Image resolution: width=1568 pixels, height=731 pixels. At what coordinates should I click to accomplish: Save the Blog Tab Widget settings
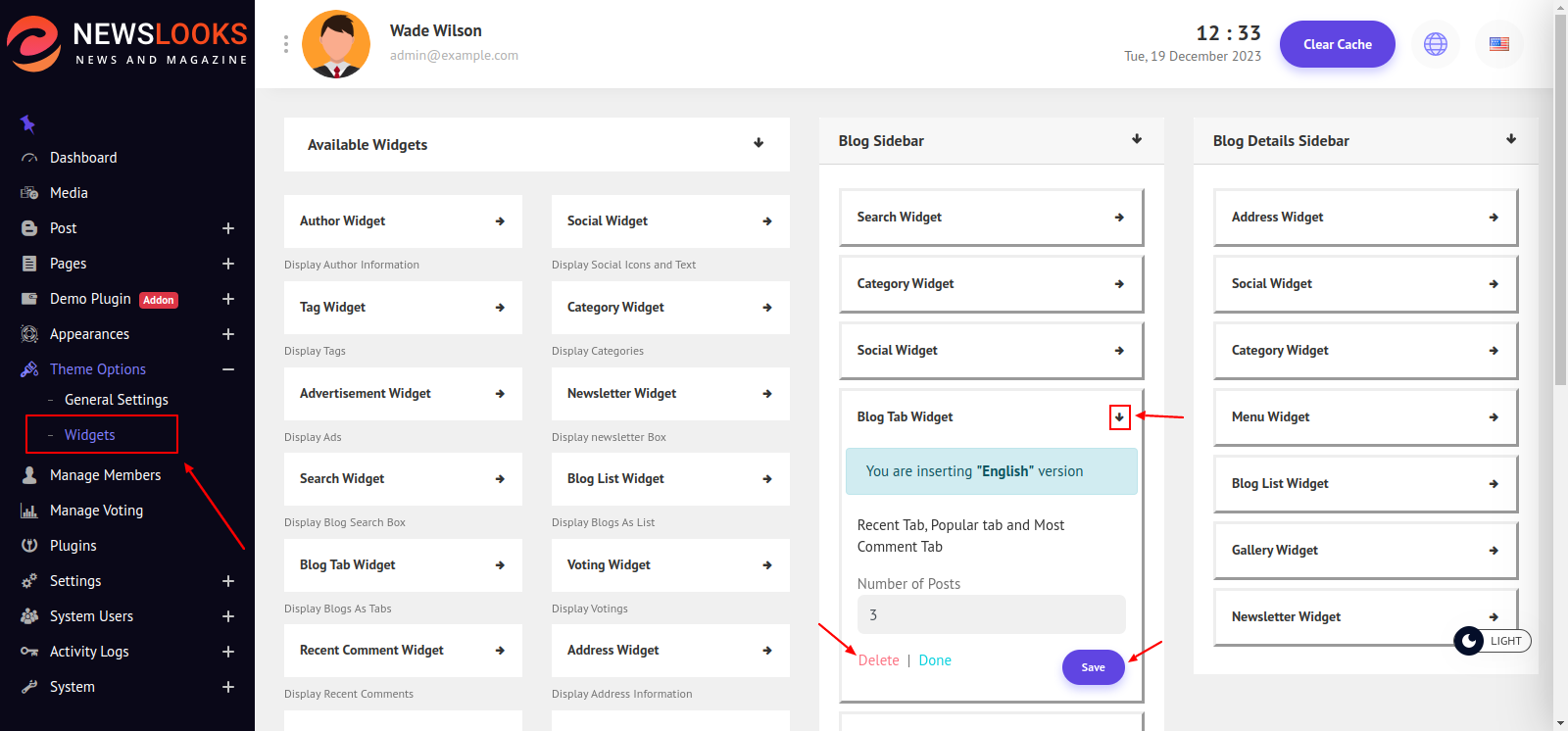coord(1093,667)
